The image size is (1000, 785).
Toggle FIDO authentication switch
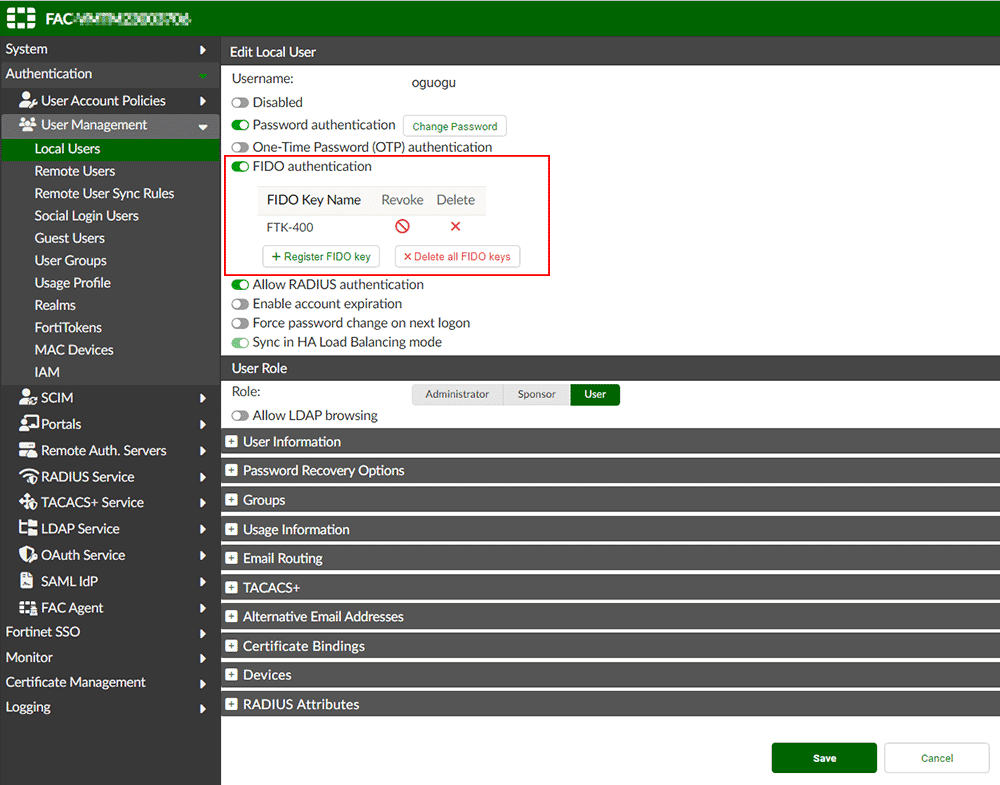tap(240, 166)
